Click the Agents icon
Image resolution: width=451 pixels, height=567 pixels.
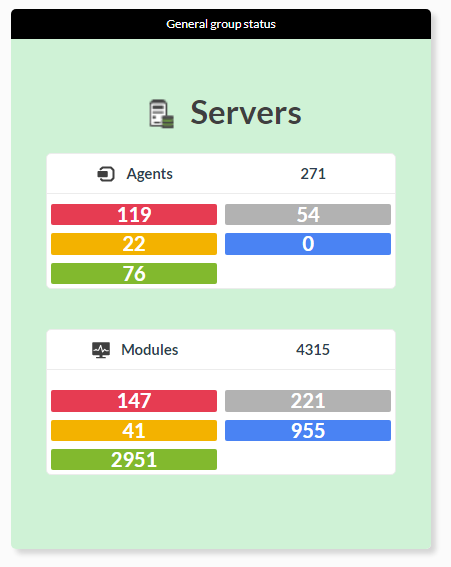coord(106,174)
